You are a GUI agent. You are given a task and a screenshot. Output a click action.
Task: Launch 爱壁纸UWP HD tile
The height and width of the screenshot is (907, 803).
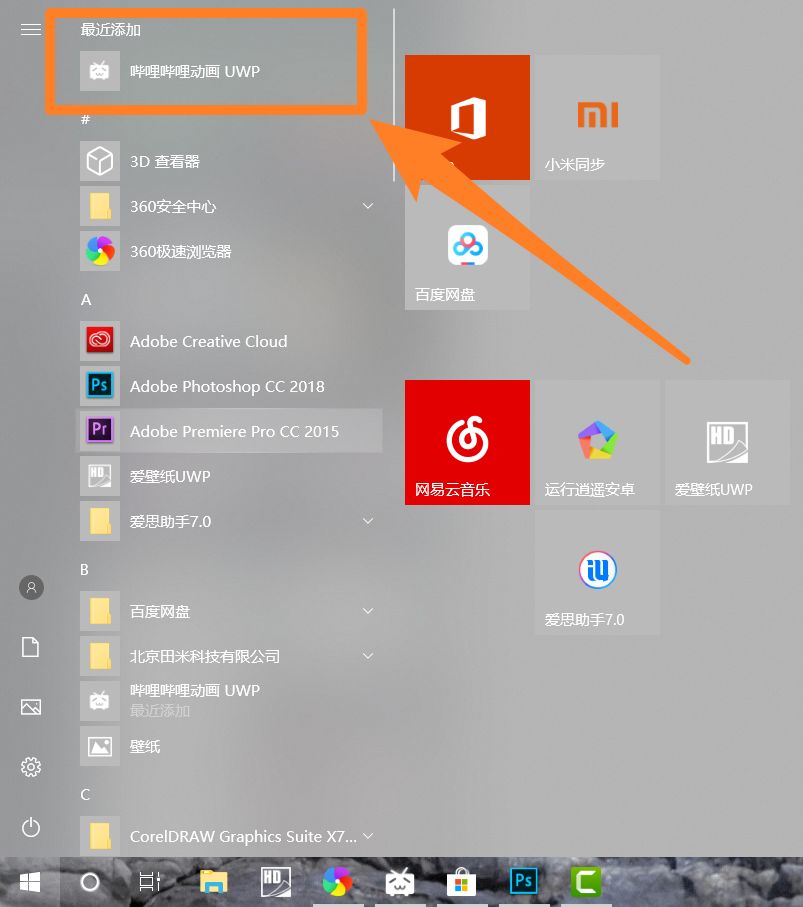726,442
